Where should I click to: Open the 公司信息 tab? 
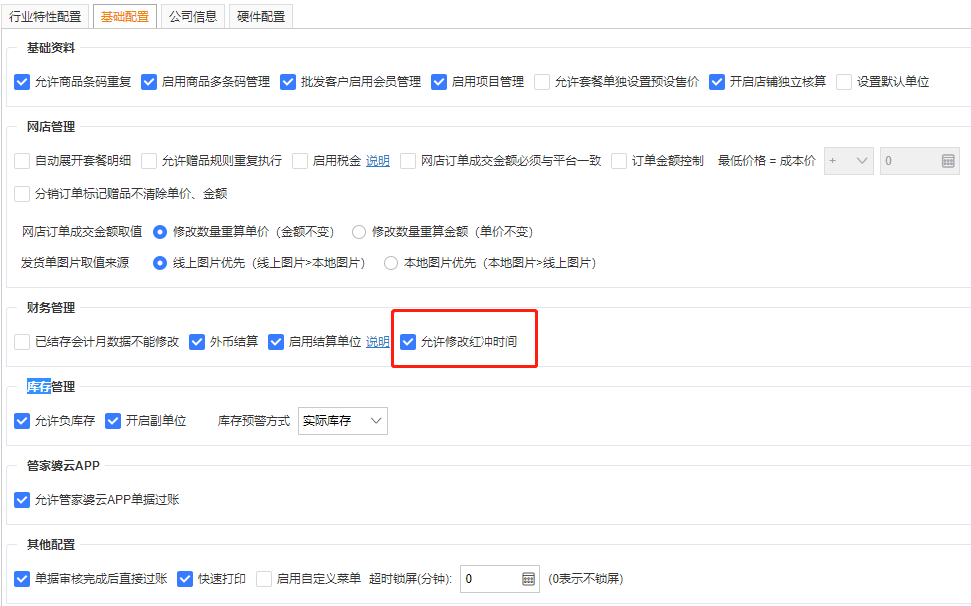point(193,17)
